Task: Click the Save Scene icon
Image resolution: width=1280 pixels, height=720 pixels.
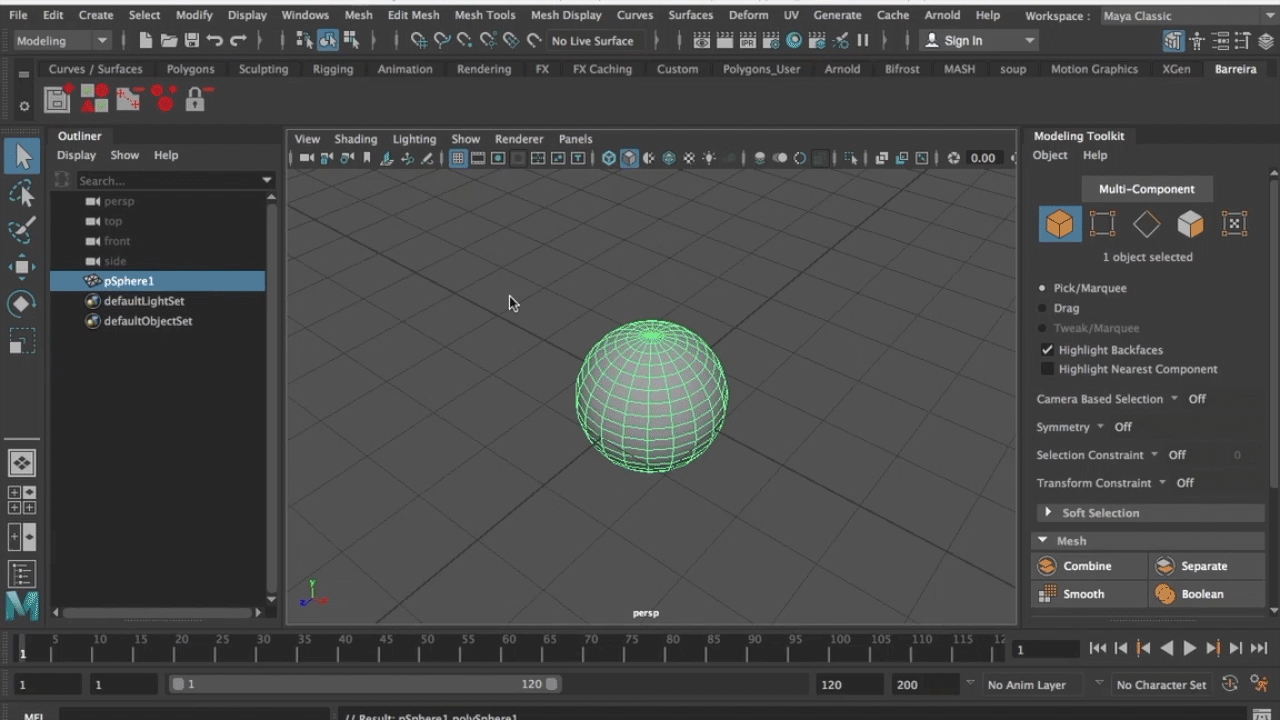Action: 191,41
